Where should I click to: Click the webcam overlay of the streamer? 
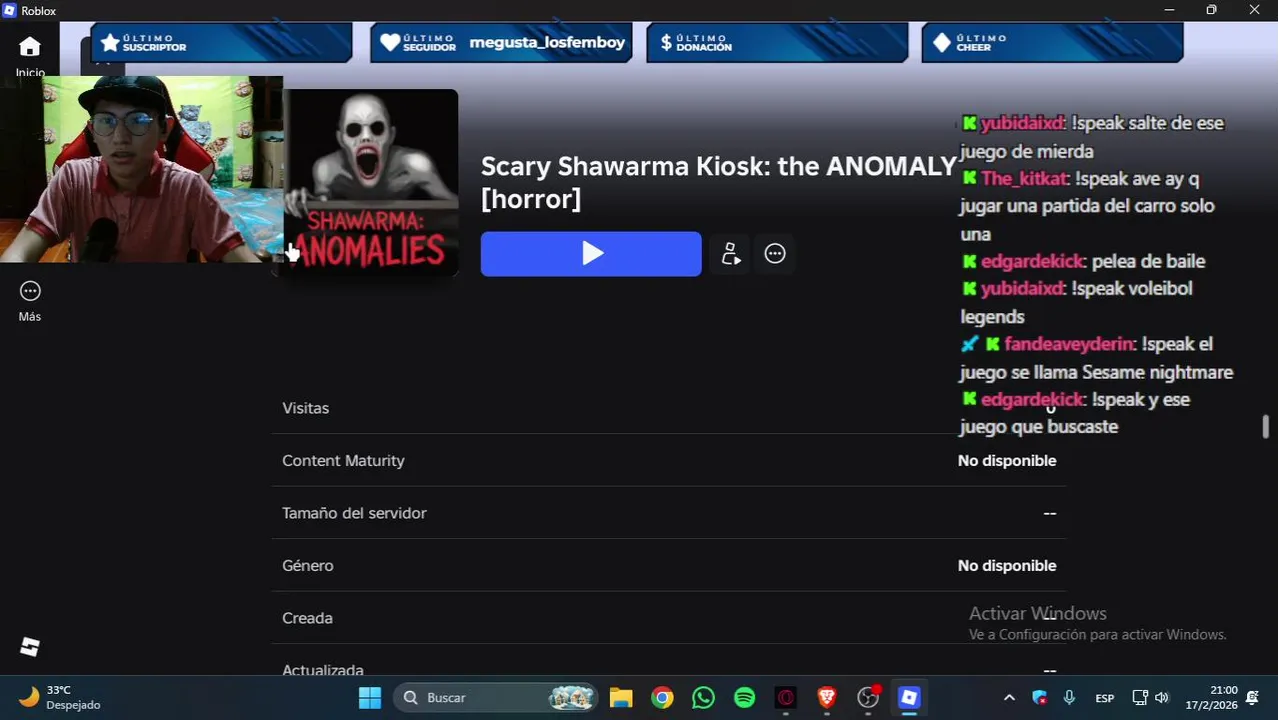141,169
